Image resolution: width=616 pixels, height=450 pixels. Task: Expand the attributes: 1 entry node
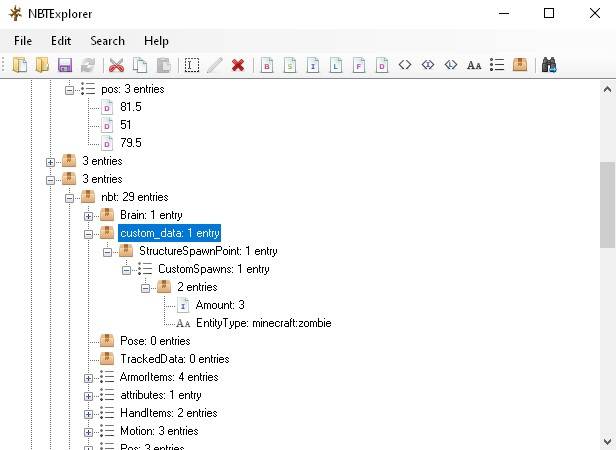coord(88,396)
